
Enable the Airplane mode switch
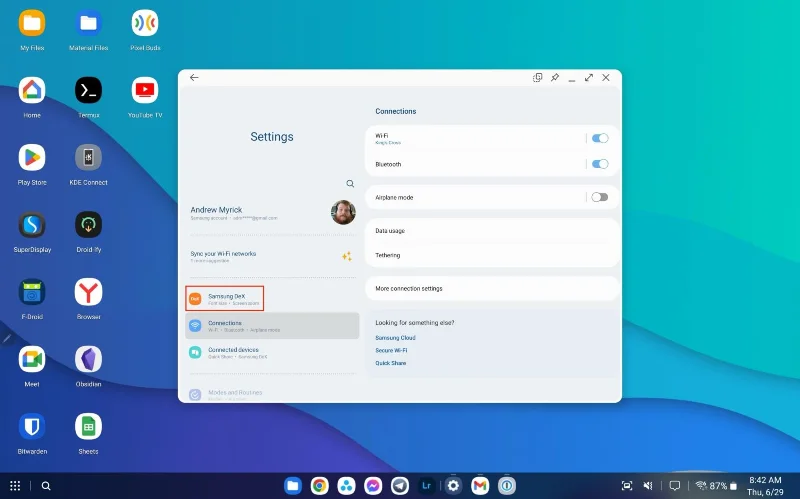(599, 197)
